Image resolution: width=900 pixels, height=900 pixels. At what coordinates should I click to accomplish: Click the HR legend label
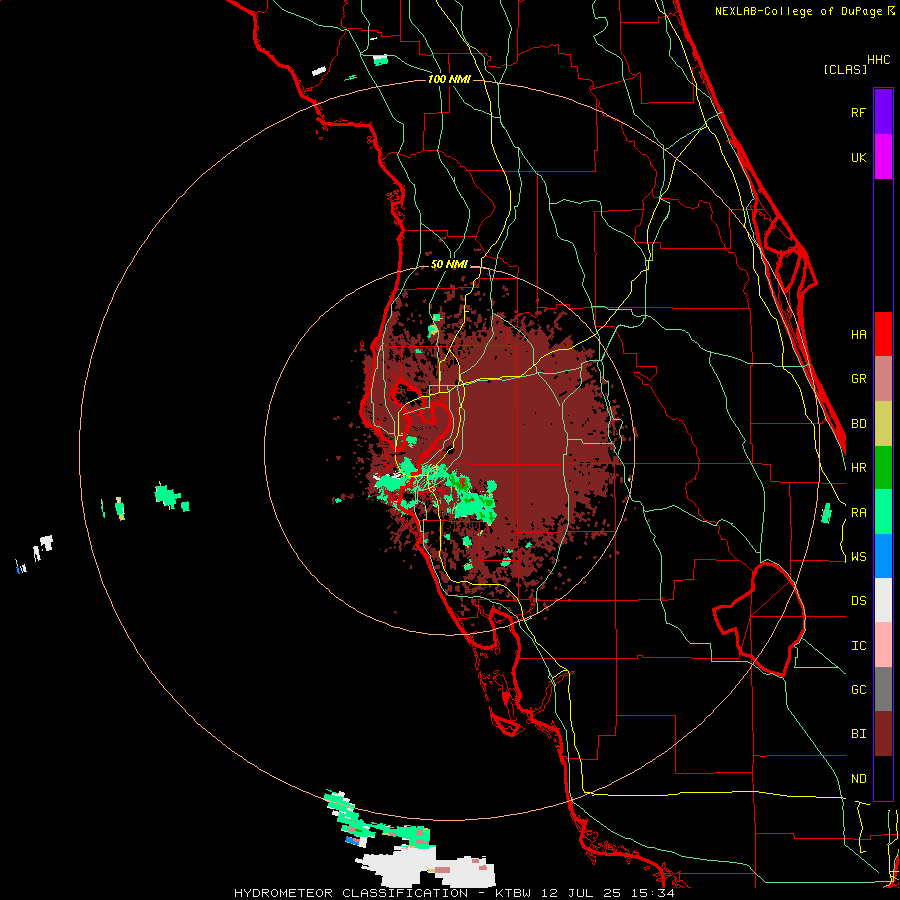(x=858, y=468)
